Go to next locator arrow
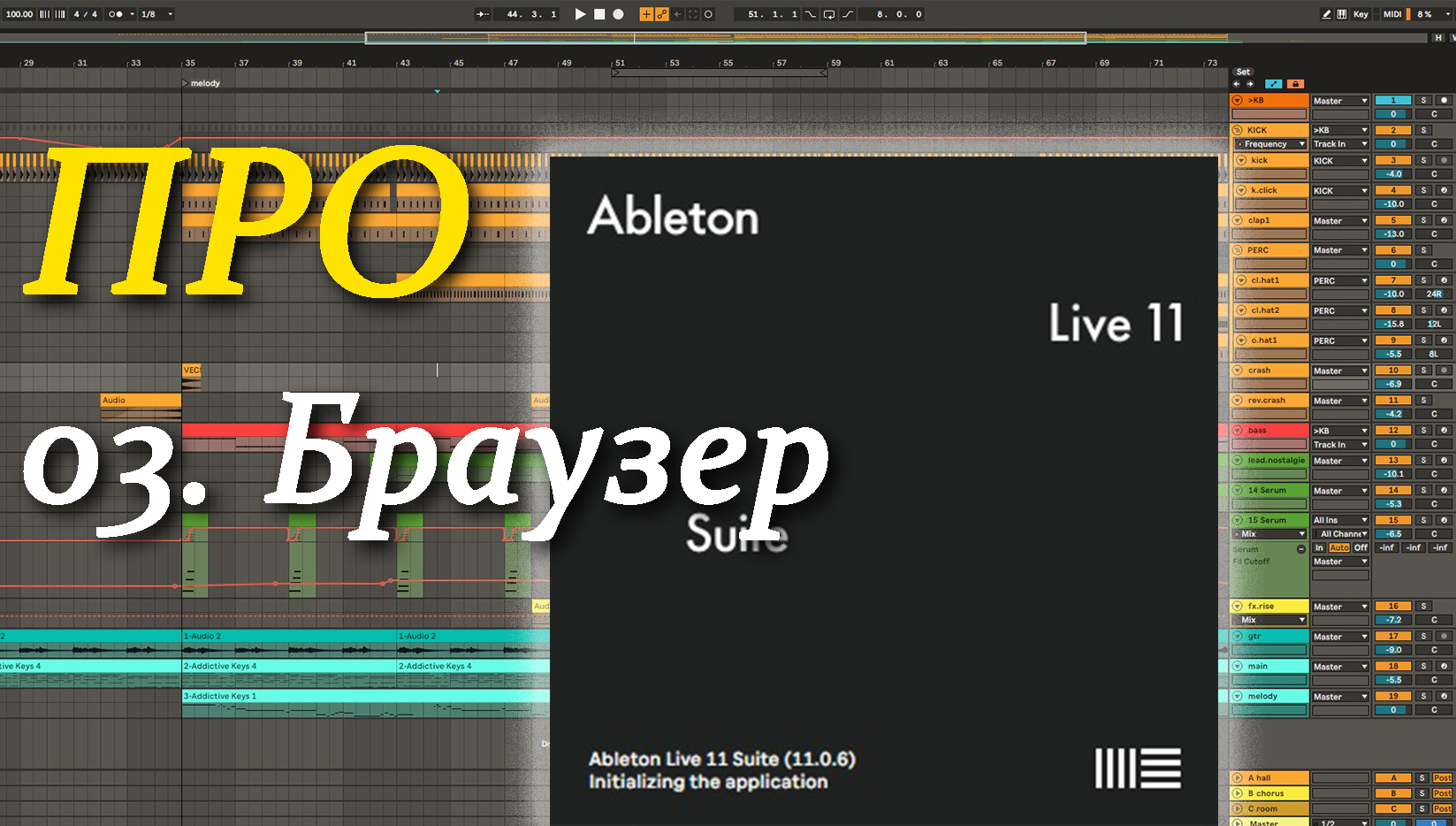The width and height of the screenshot is (1456, 826). pyautogui.click(x=1250, y=84)
